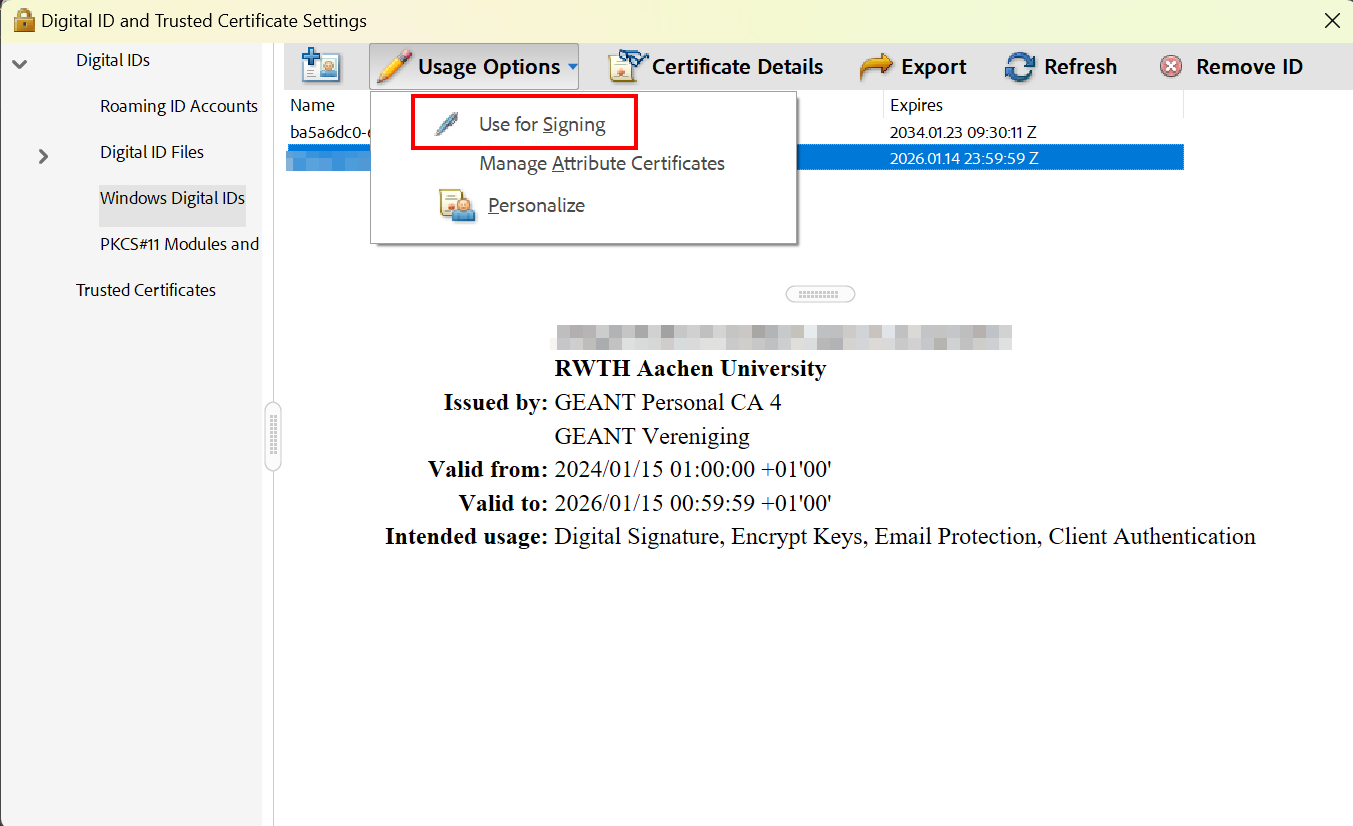Click the Personalize card icon
The height and width of the screenshot is (826, 1353).
point(456,204)
